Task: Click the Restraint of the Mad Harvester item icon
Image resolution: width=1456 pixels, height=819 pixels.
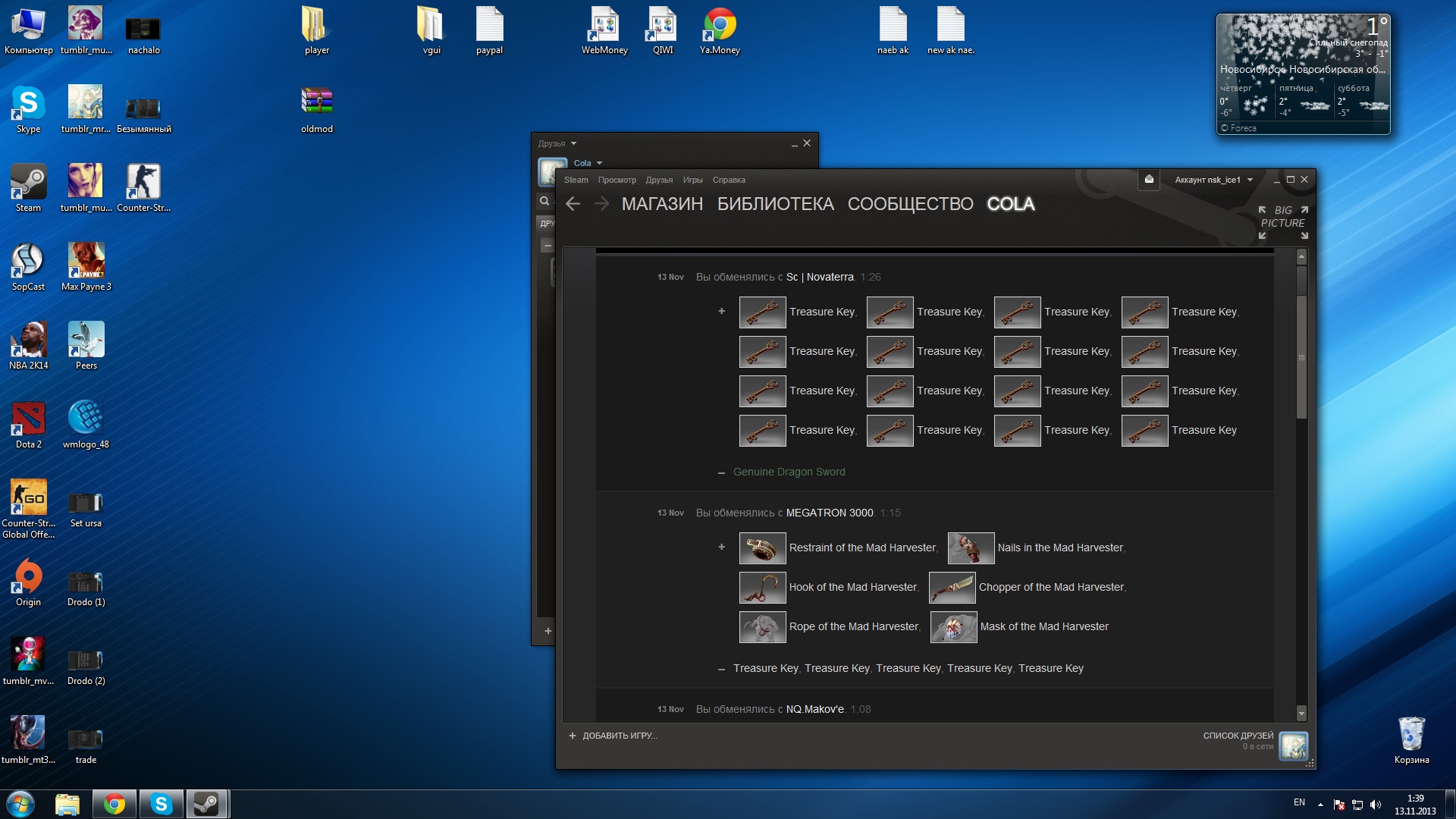Action: click(x=762, y=548)
